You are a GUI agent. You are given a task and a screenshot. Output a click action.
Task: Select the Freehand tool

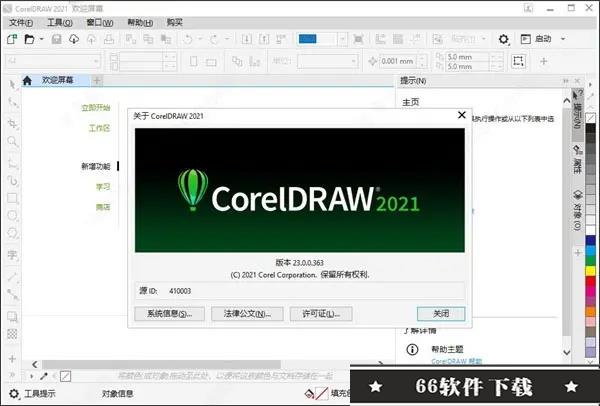13,163
